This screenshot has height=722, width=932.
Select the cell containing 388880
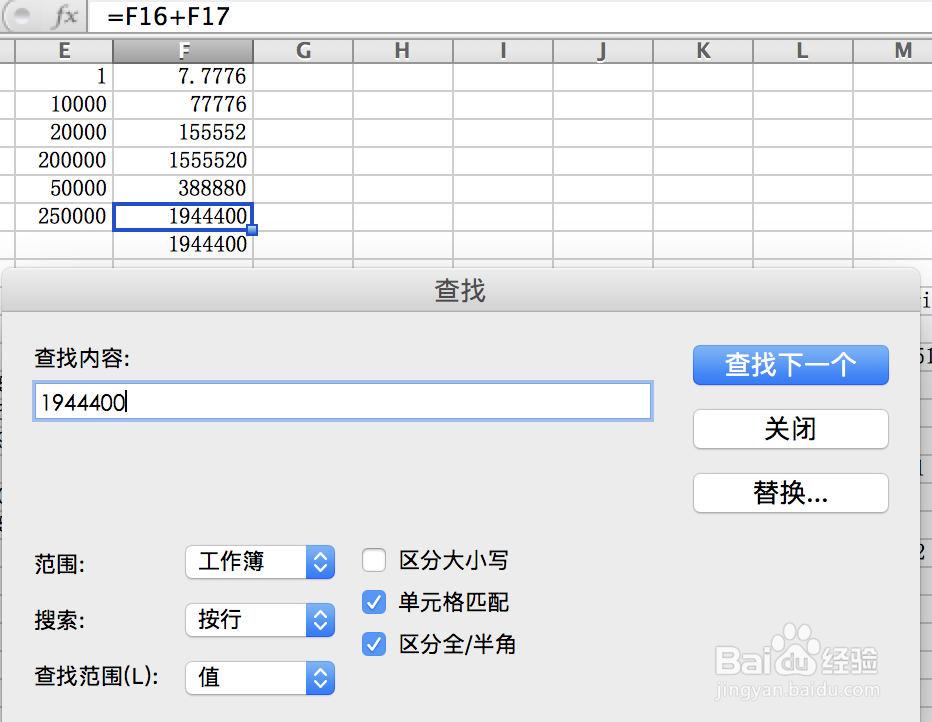(183, 188)
